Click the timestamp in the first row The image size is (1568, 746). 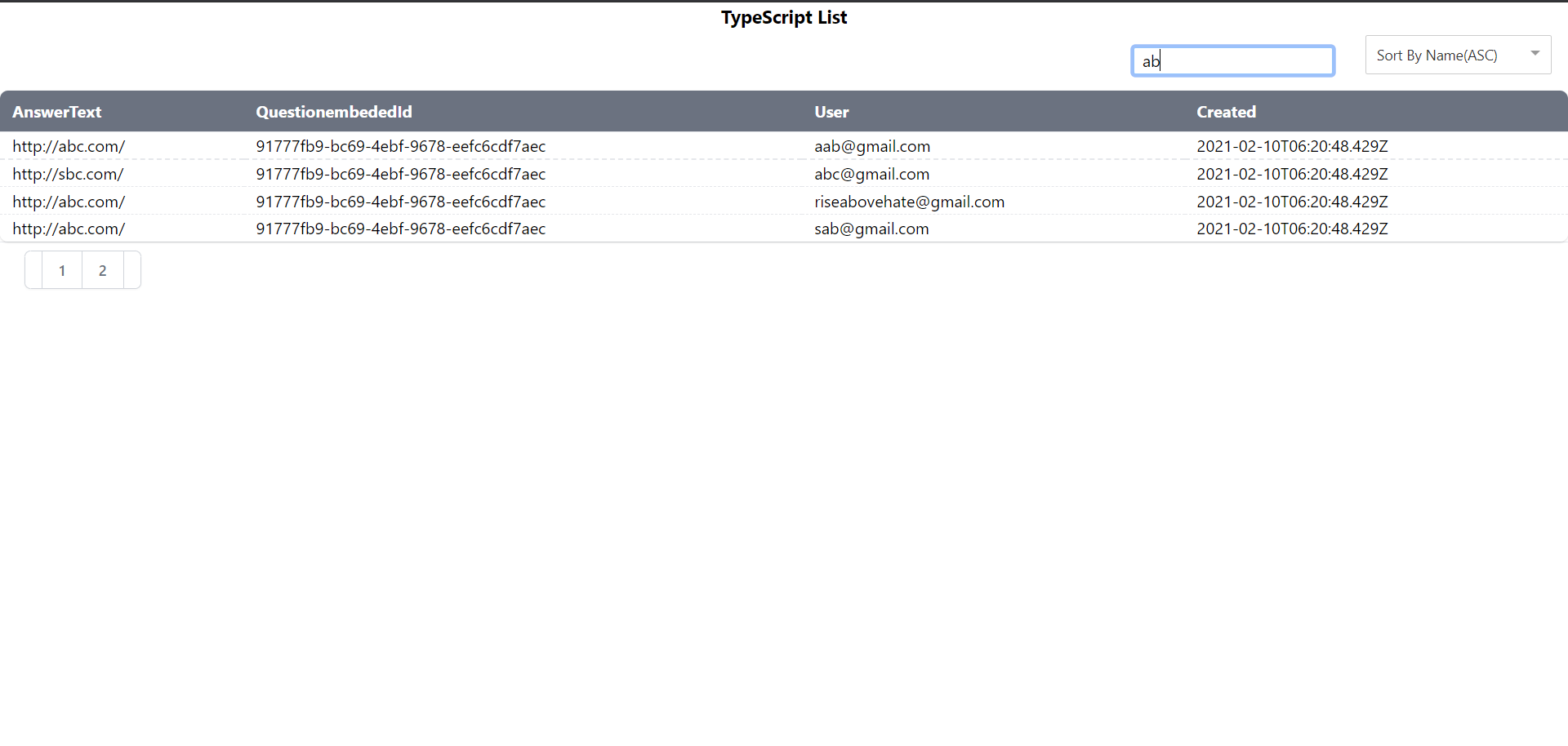(1292, 146)
